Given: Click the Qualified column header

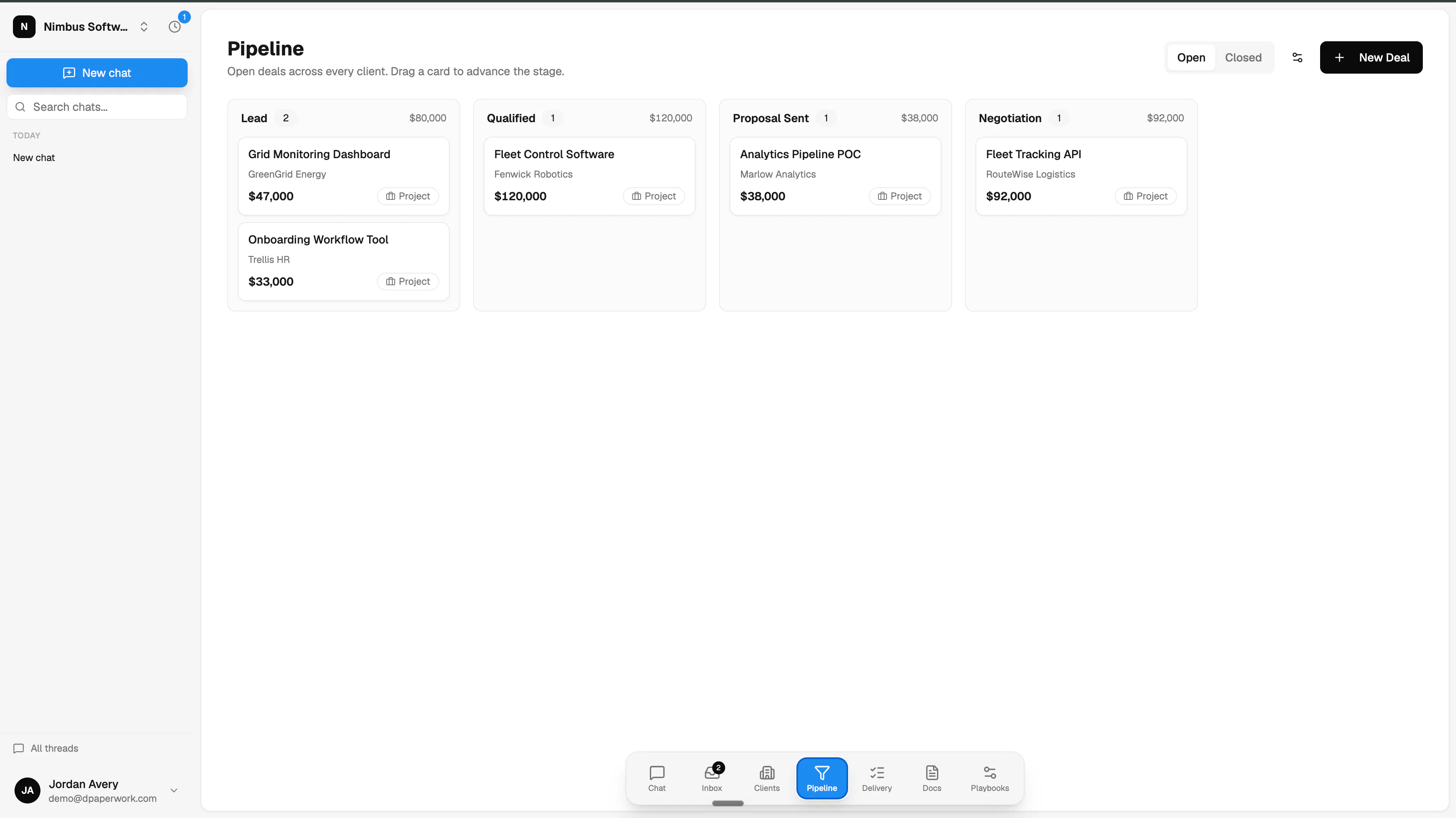Looking at the screenshot, I should point(511,118).
